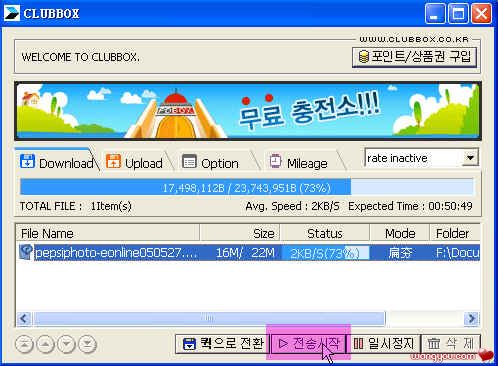This screenshot has width=498, height=366.
Task: Click the right arrow of the horizontal scrollbar
Action: point(472,319)
